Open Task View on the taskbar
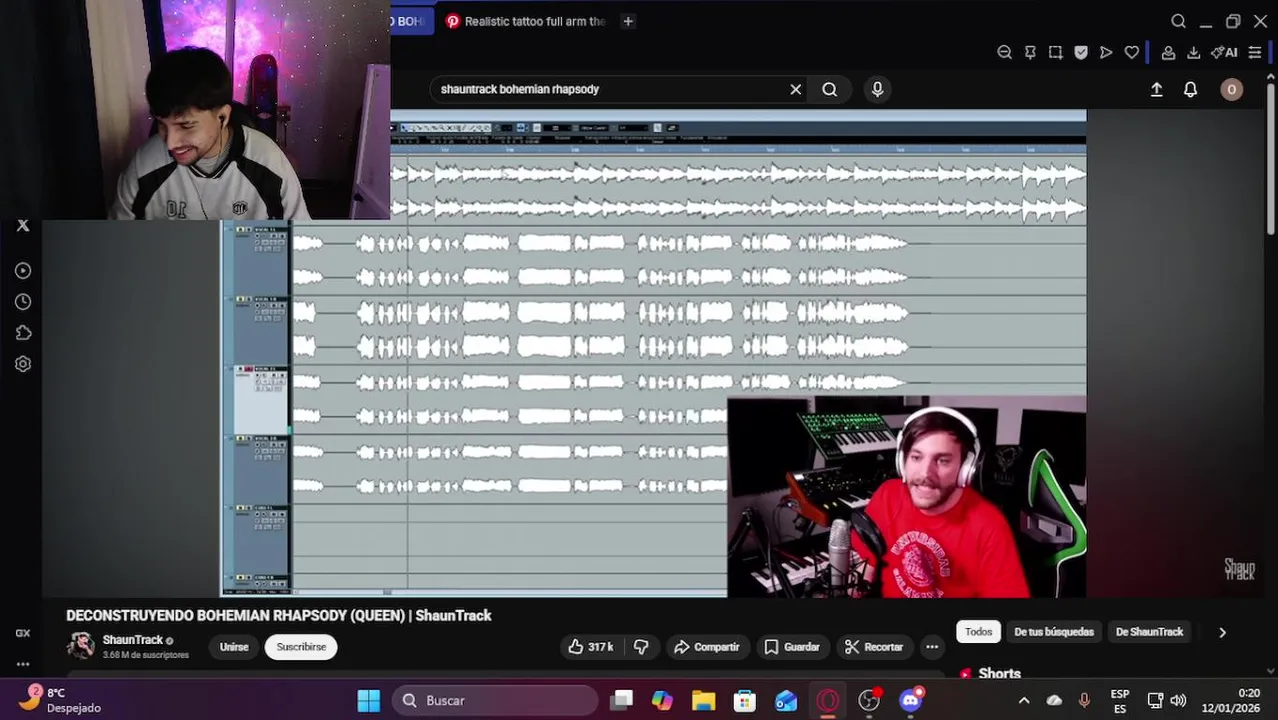The height and width of the screenshot is (720, 1278). [x=622, y=701]
